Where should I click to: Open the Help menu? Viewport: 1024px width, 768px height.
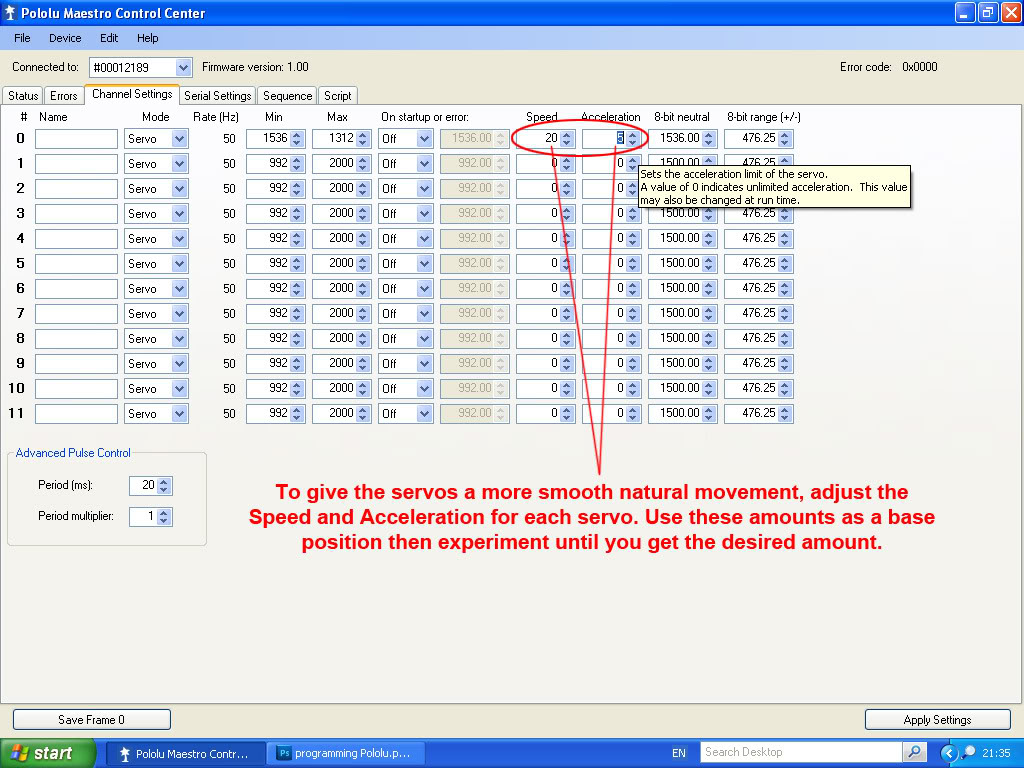148,38
